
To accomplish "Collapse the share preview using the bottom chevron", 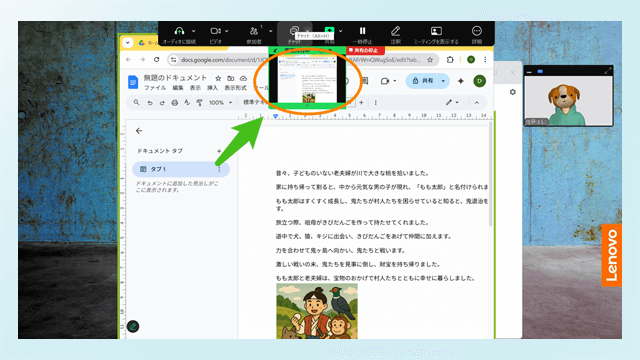I will pos(307,106).
